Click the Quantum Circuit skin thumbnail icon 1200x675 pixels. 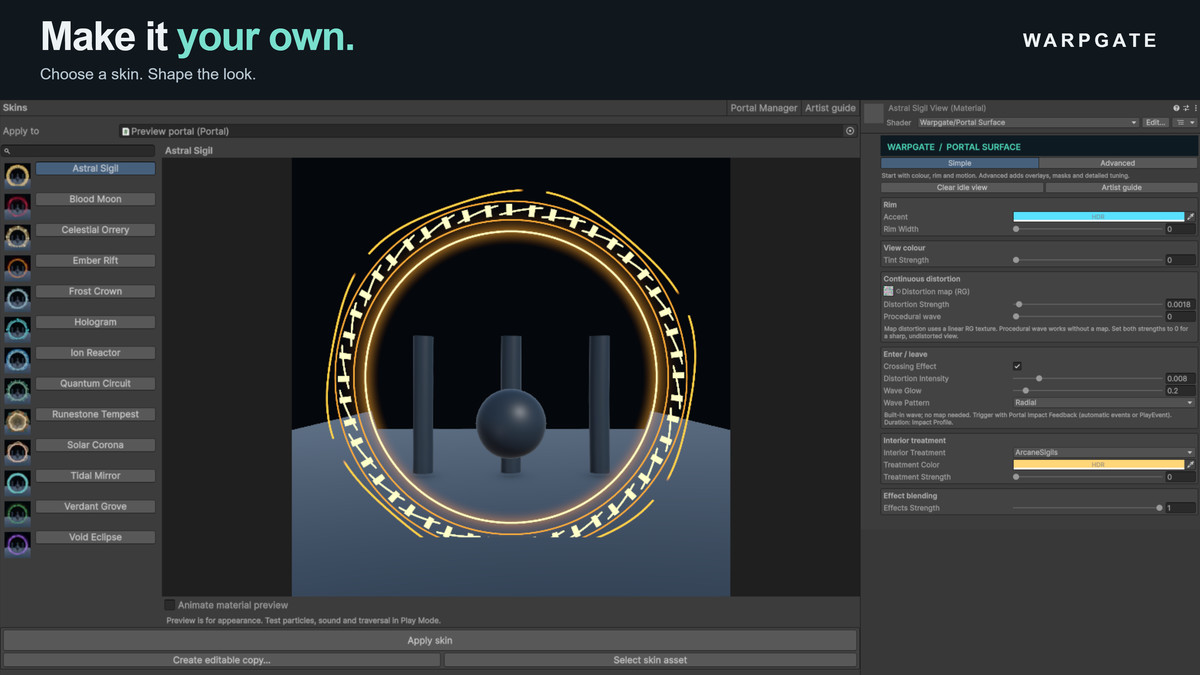(x=17, y=391)
